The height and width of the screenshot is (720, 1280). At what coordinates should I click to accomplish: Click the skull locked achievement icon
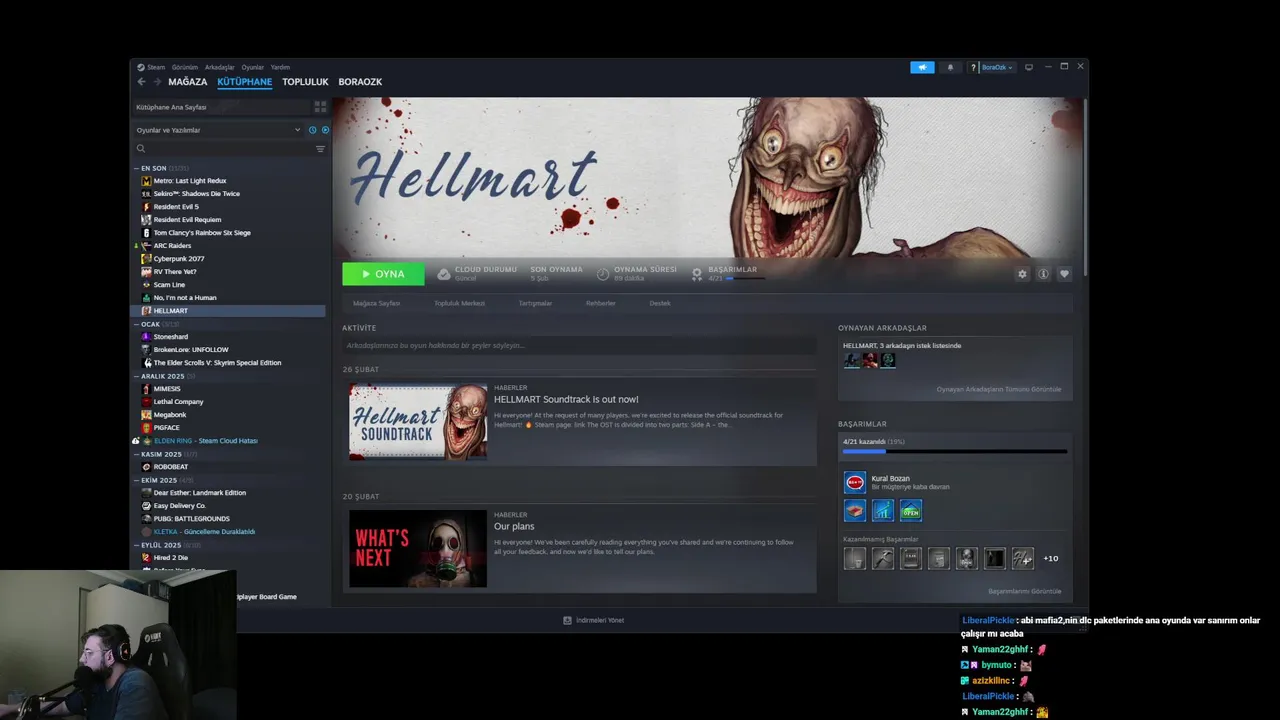click(967, 558)
